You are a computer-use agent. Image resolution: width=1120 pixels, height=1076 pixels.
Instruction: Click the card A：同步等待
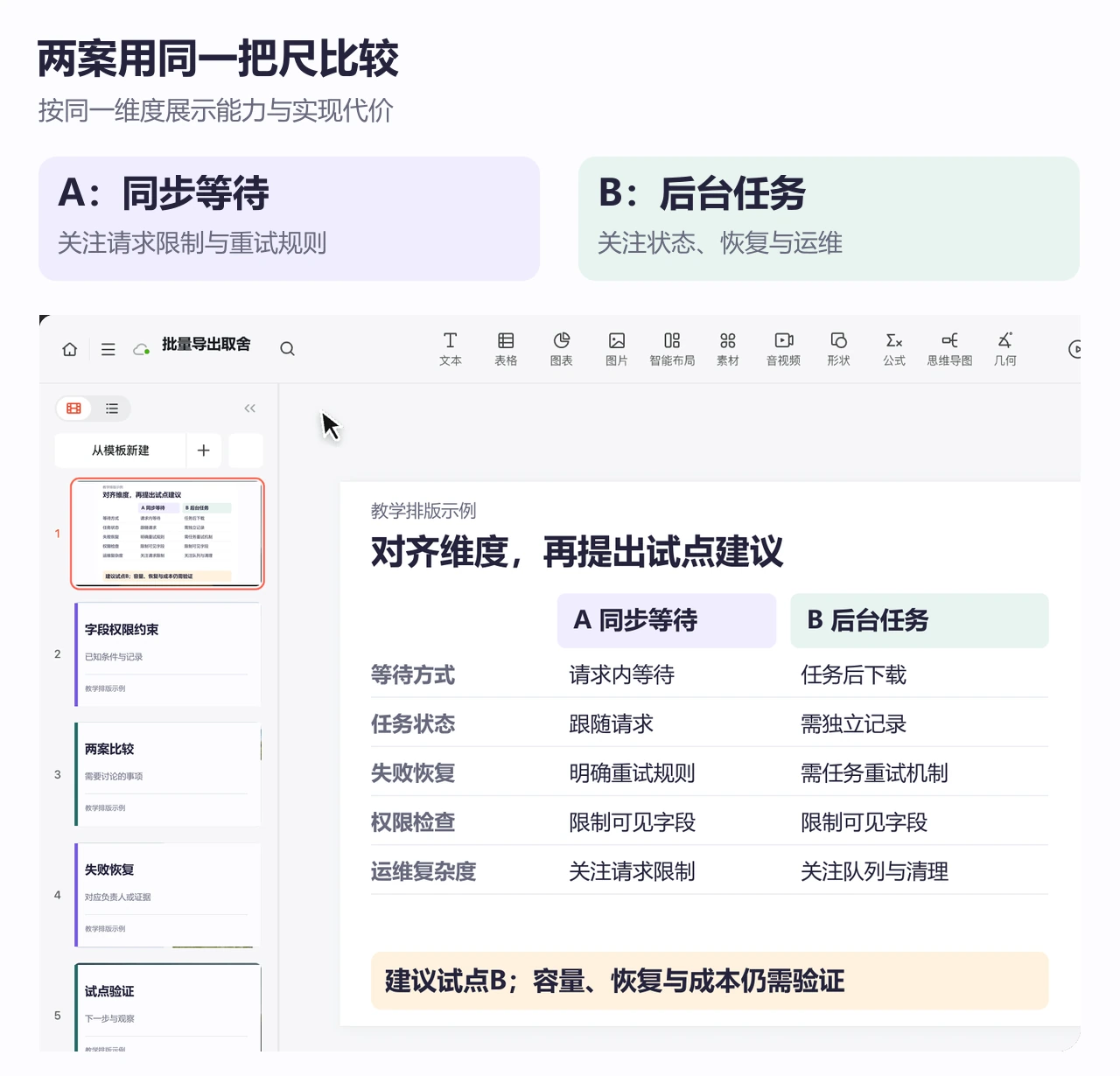289,219
